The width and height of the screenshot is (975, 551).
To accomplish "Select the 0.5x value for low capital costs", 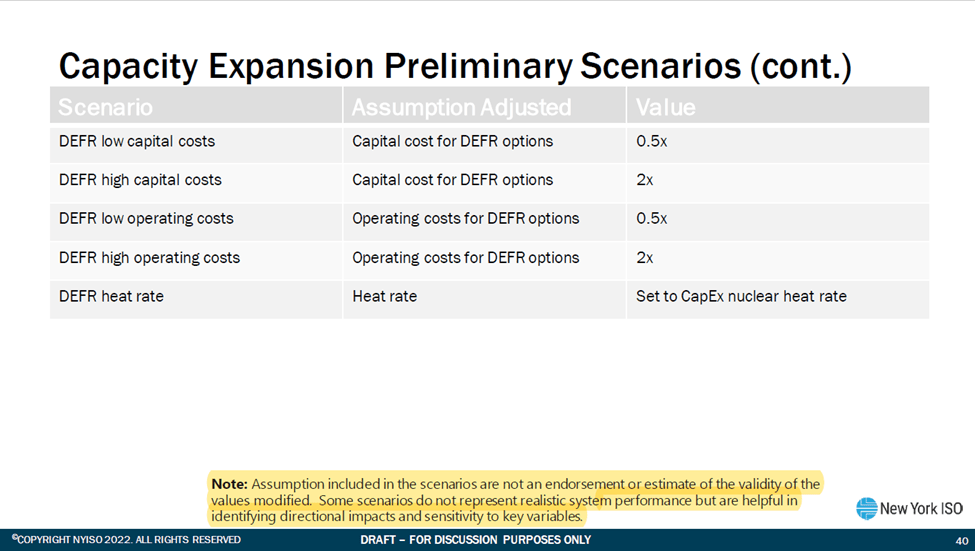I will coord(651,141).
